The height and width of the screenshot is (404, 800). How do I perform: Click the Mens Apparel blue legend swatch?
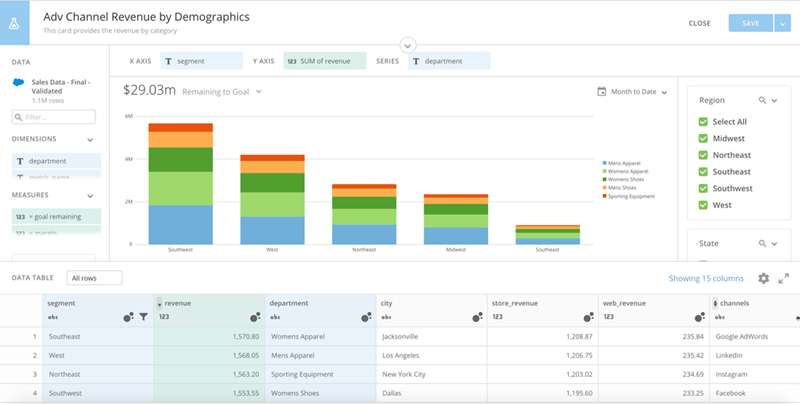click(x=605, y=163)
